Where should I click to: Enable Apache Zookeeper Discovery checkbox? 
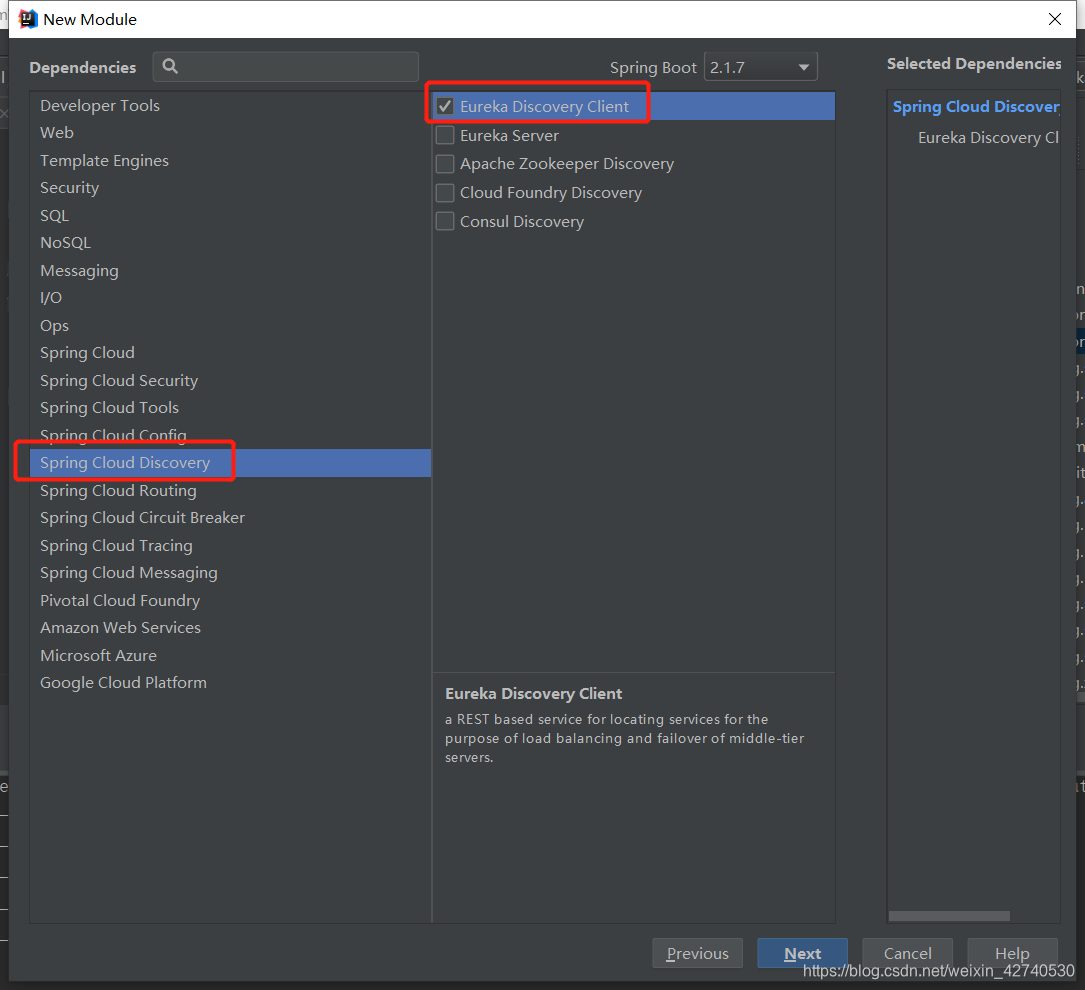click(445, 164)
